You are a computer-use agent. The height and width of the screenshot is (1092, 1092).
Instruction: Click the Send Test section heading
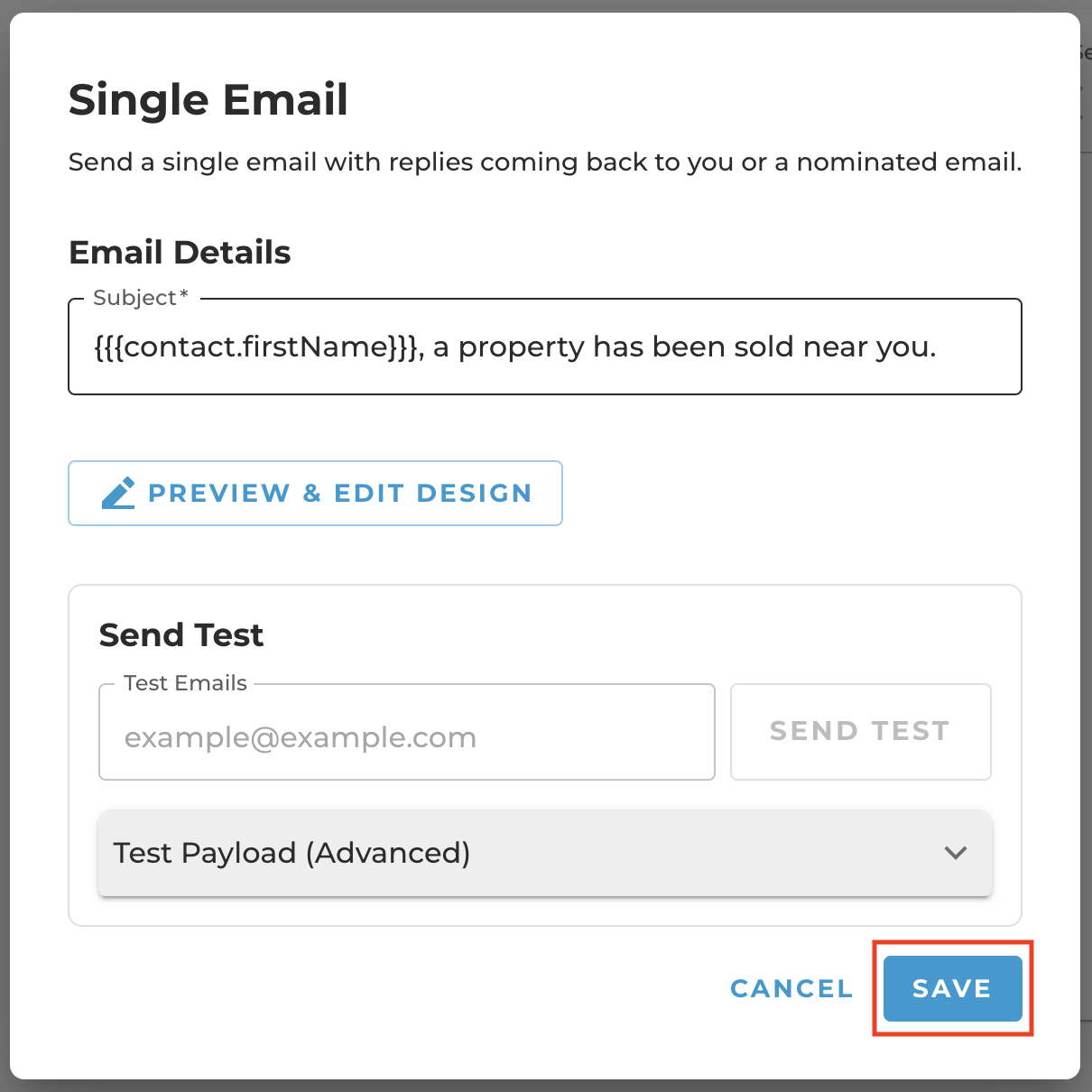point(181,635)
